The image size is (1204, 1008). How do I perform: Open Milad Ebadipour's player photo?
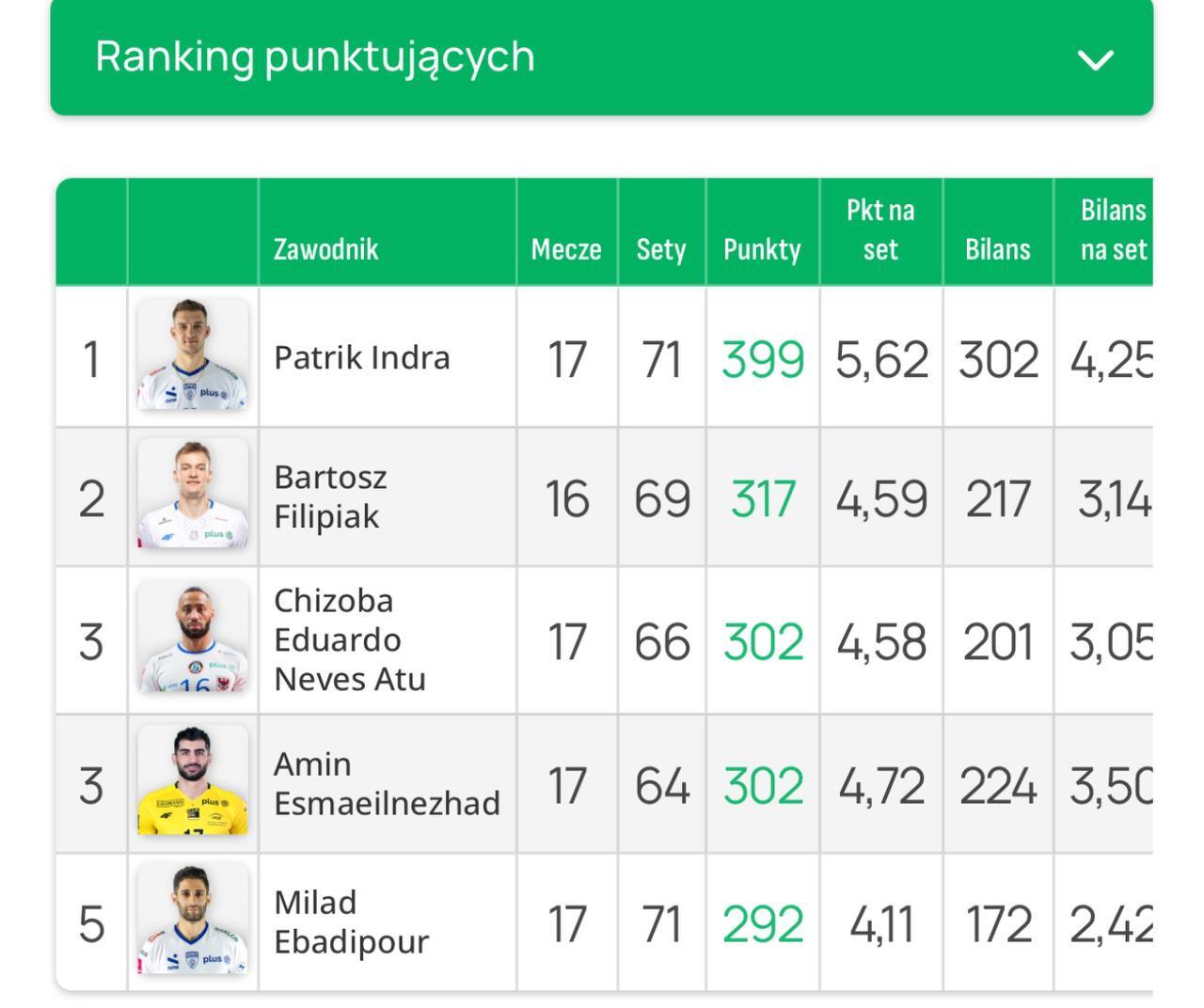[193, 919]
